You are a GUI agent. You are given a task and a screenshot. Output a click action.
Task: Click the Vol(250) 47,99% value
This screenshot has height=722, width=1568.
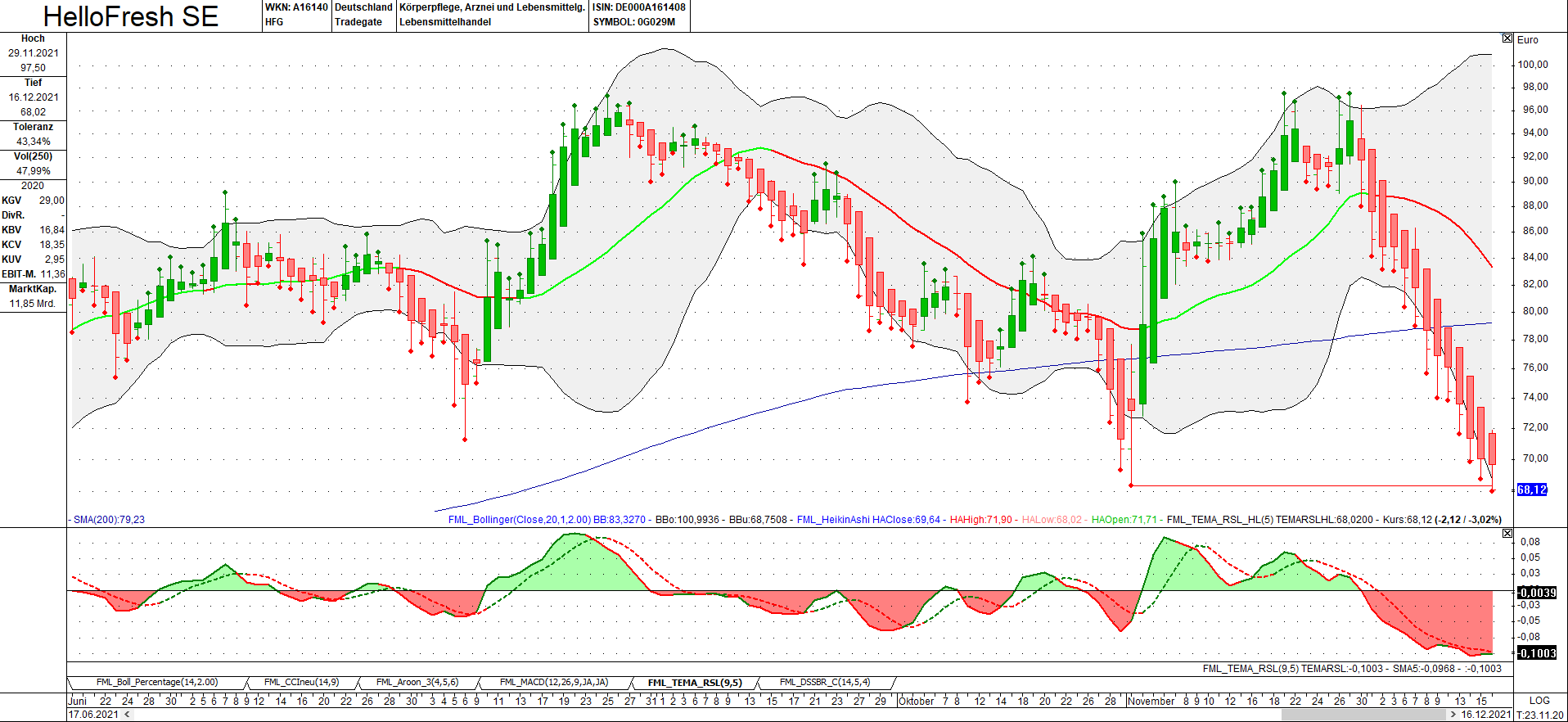pos(34,171)
